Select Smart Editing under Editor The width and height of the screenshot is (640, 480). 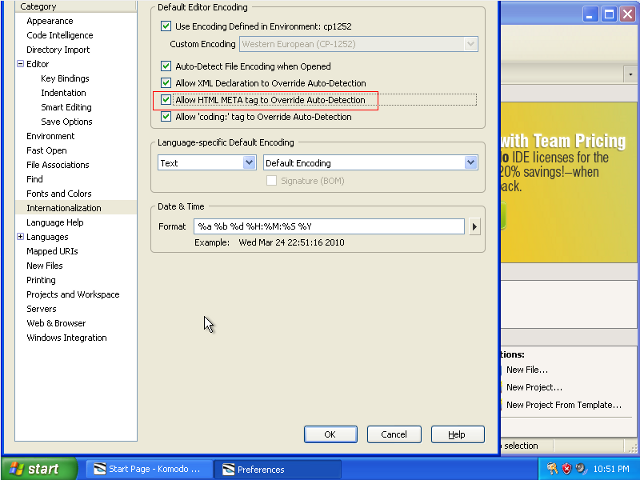tap(66, 107)
